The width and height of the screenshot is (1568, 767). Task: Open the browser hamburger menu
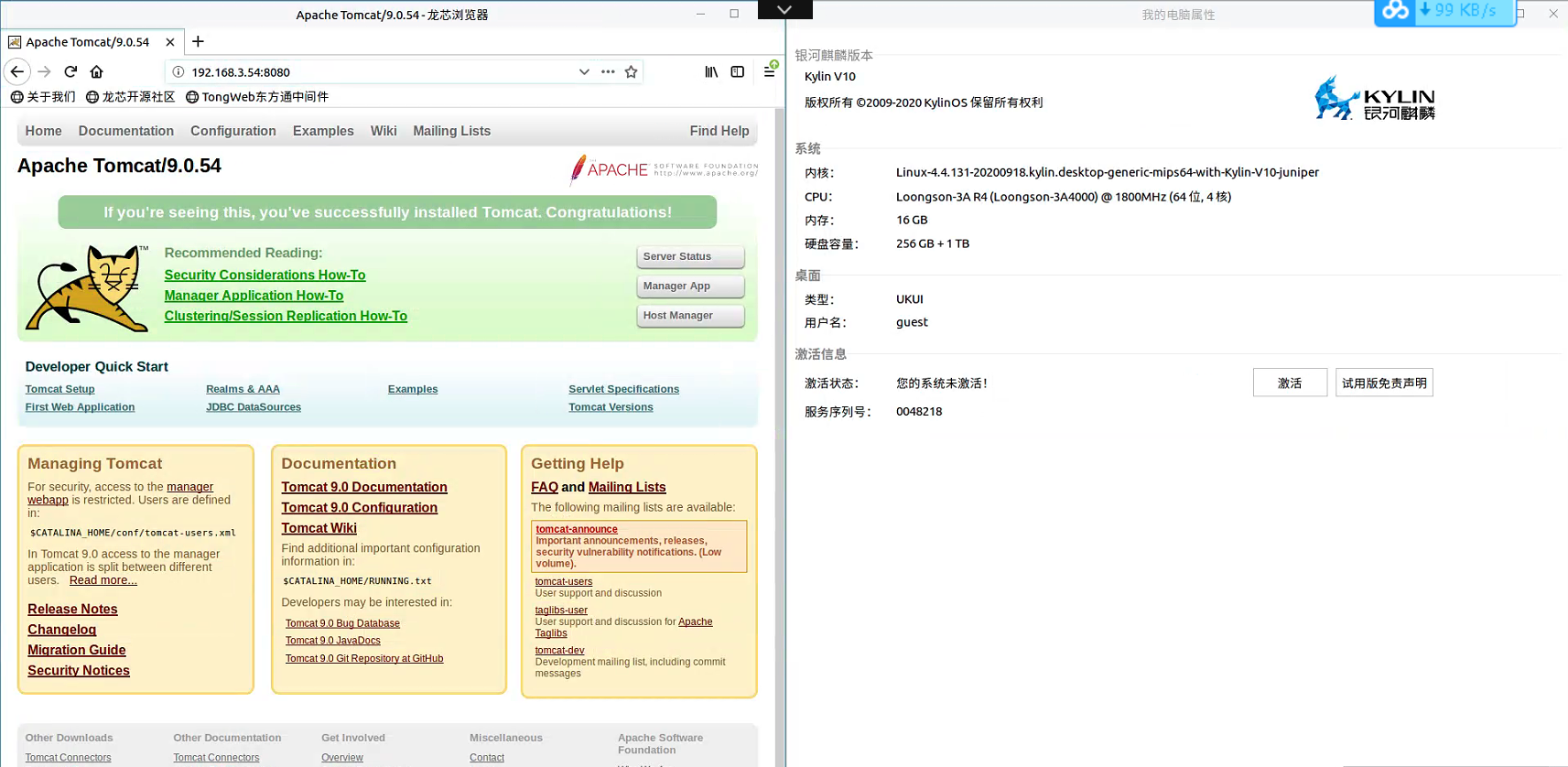coord(769,71)
